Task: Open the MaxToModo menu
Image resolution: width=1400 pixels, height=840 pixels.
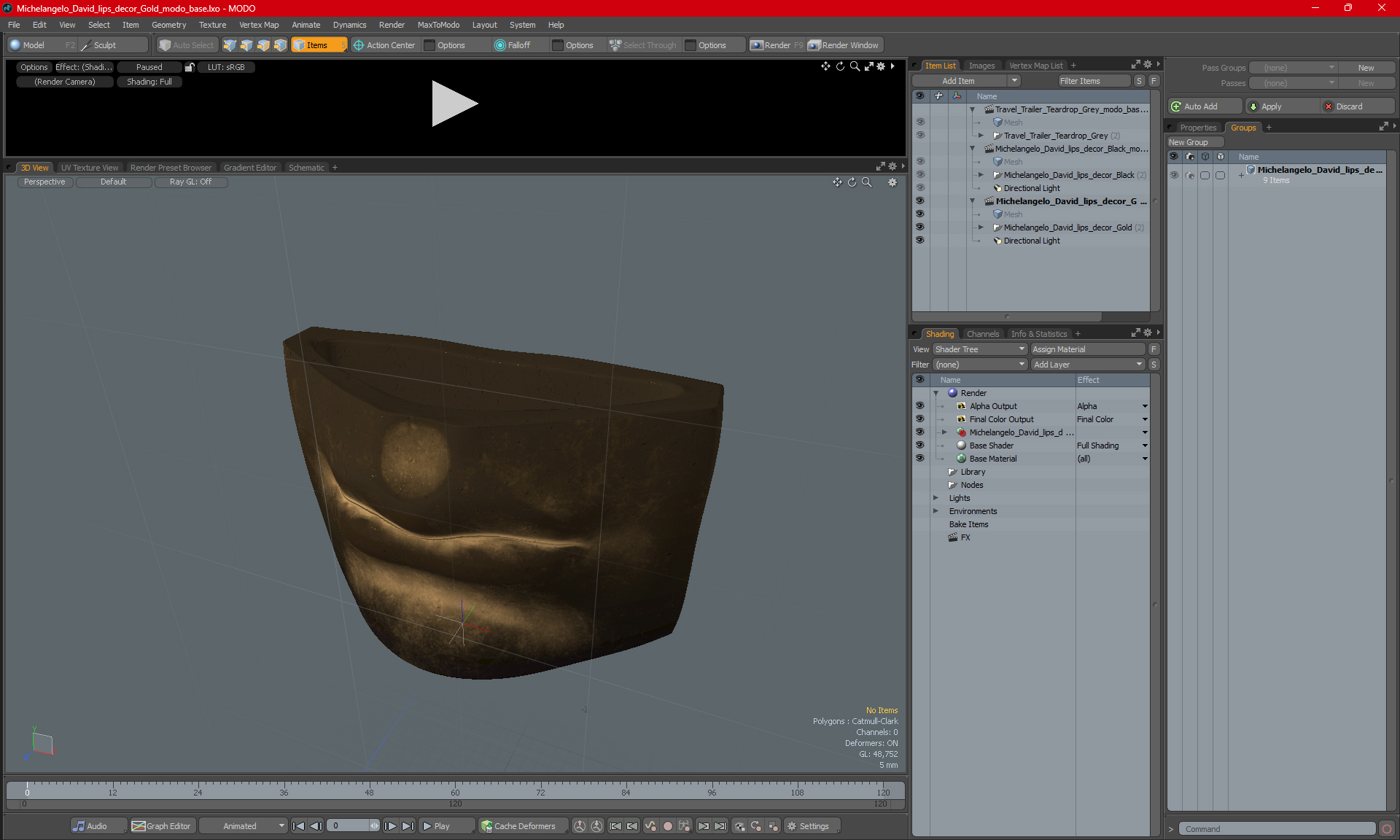Action: [x=438, y=25]
